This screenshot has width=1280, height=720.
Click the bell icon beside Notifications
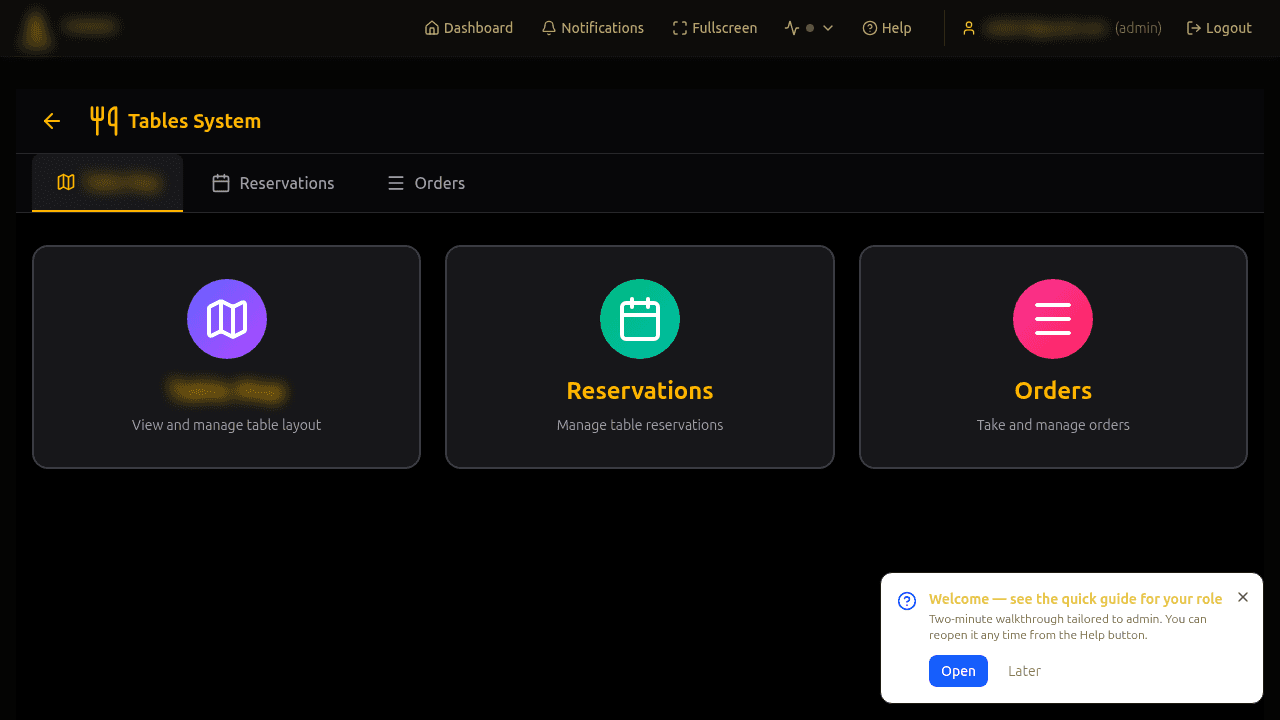pyautogui.click(x=549, y=28)
